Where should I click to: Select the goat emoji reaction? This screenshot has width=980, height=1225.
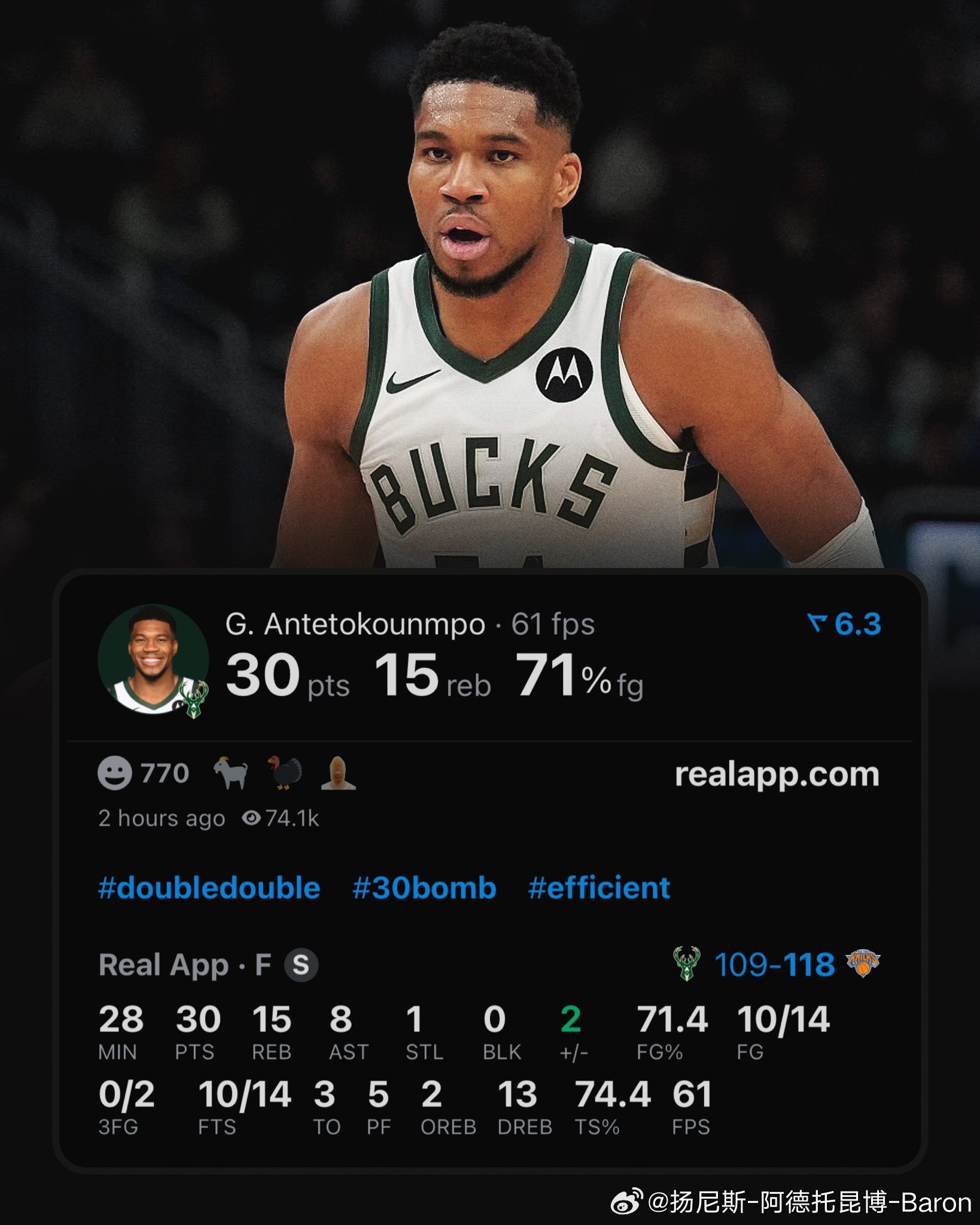click(231, 773)
